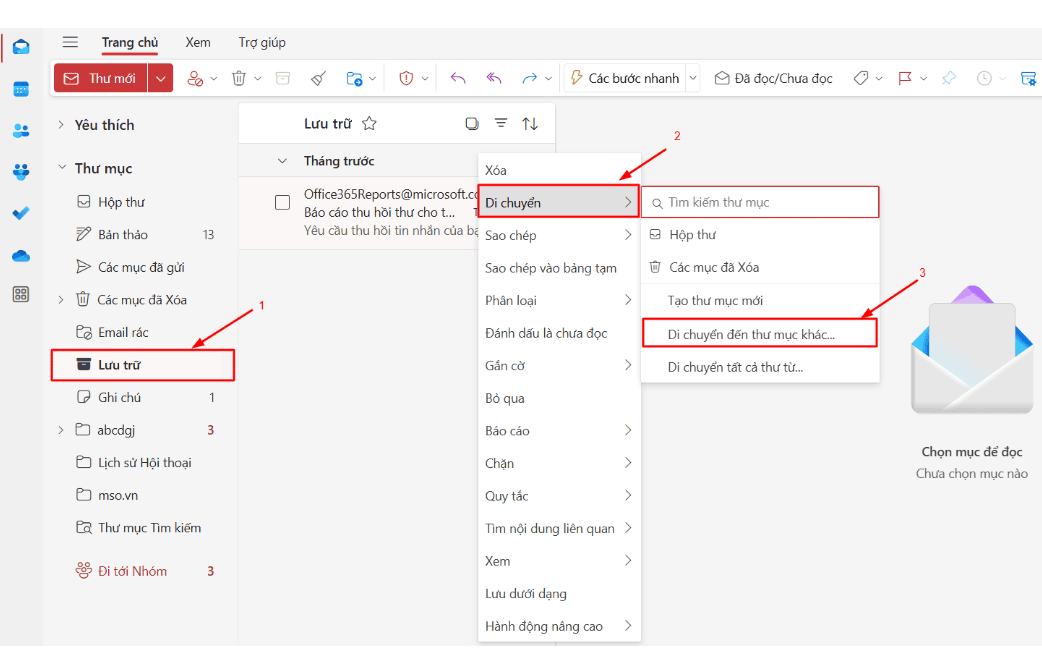Select Hộp thư in the move submenu
This screenshot has height=668, width=1042.
(760, 235)
